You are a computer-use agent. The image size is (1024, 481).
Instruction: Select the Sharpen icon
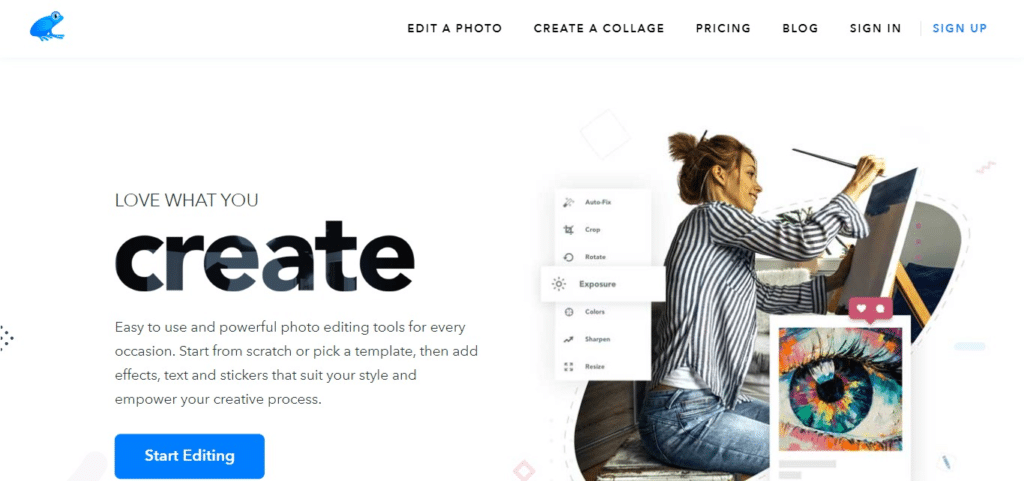coord(568,339)
